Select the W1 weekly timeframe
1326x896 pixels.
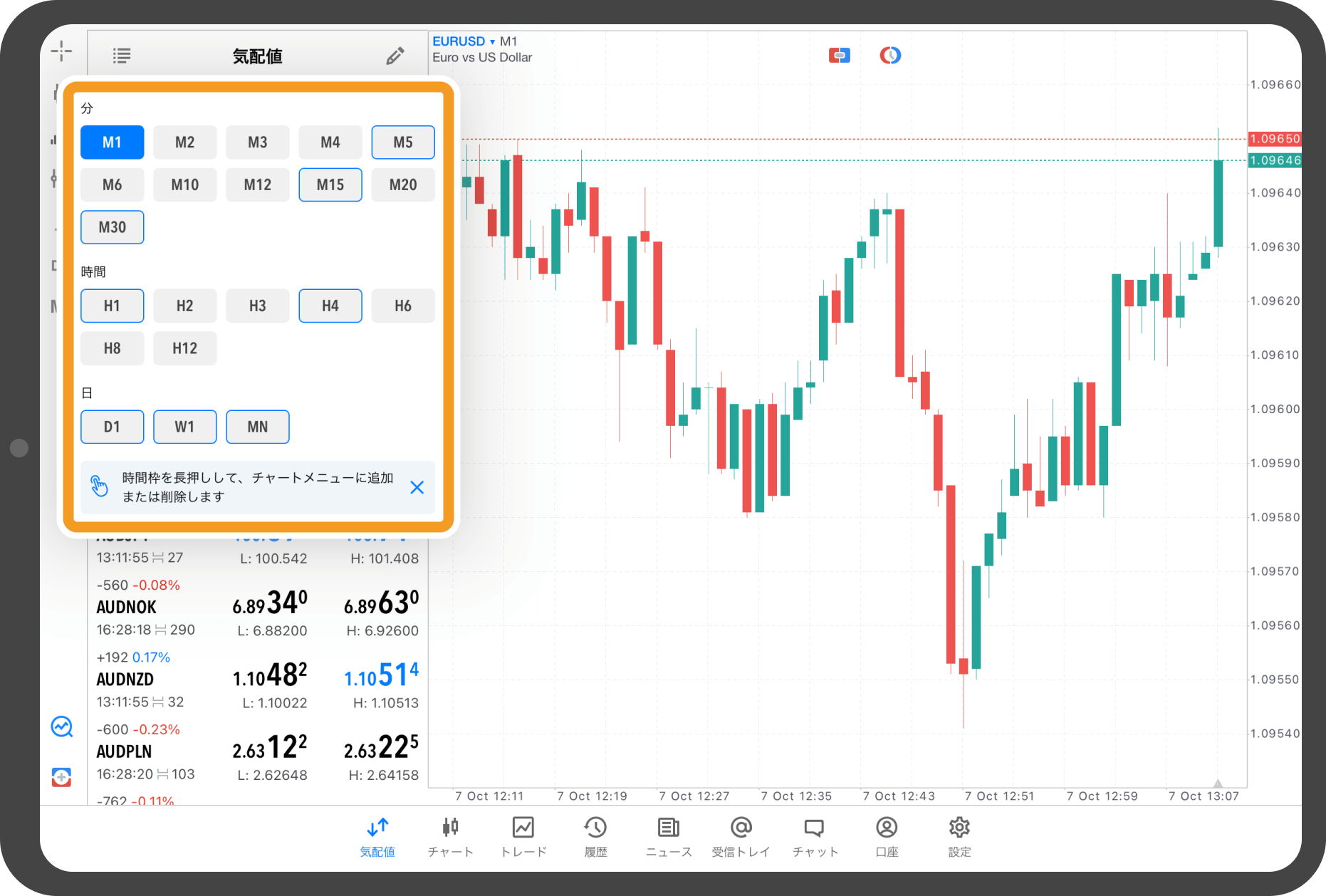click(x=184, y=427)
